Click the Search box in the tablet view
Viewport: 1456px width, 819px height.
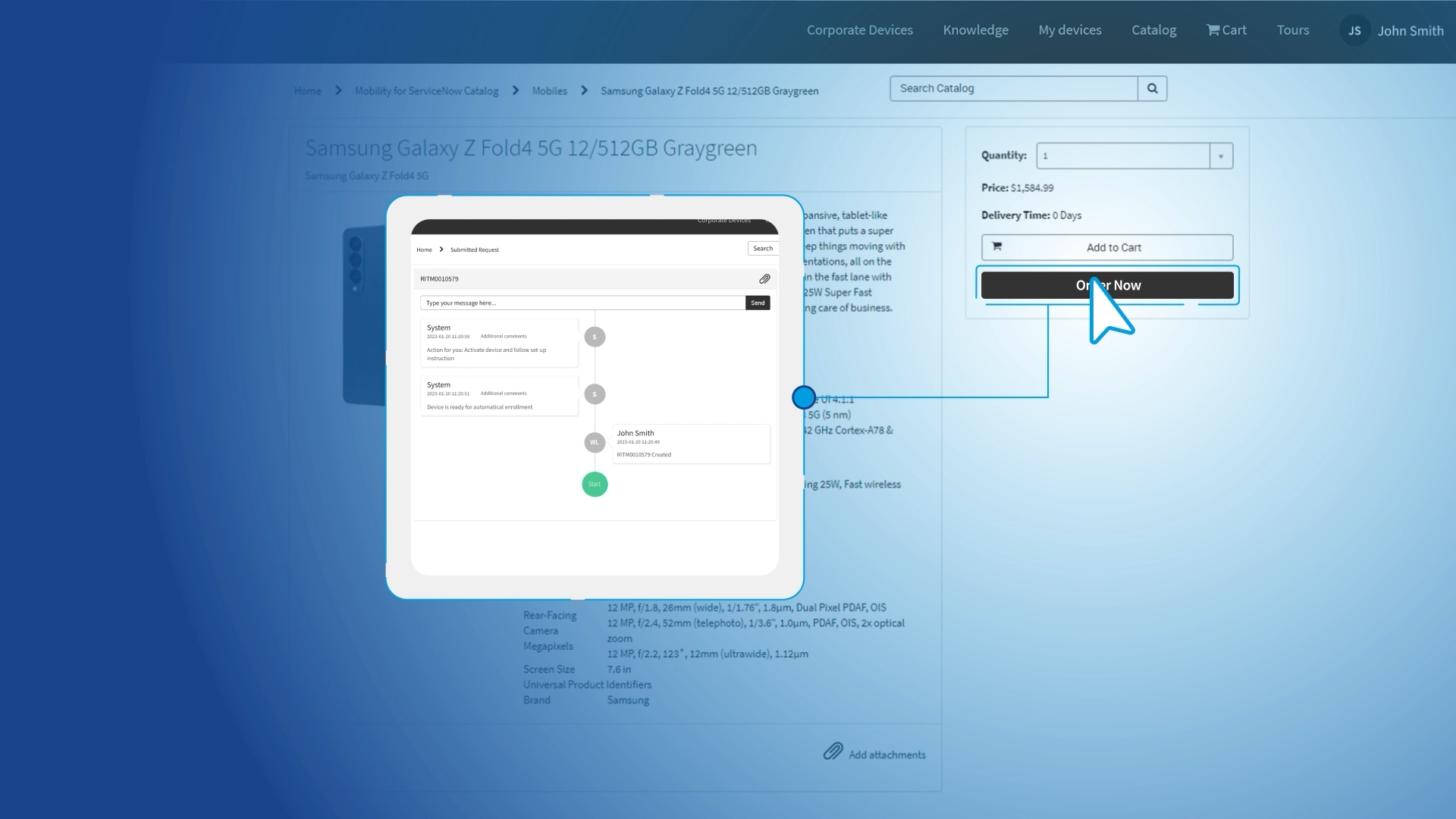763,249
